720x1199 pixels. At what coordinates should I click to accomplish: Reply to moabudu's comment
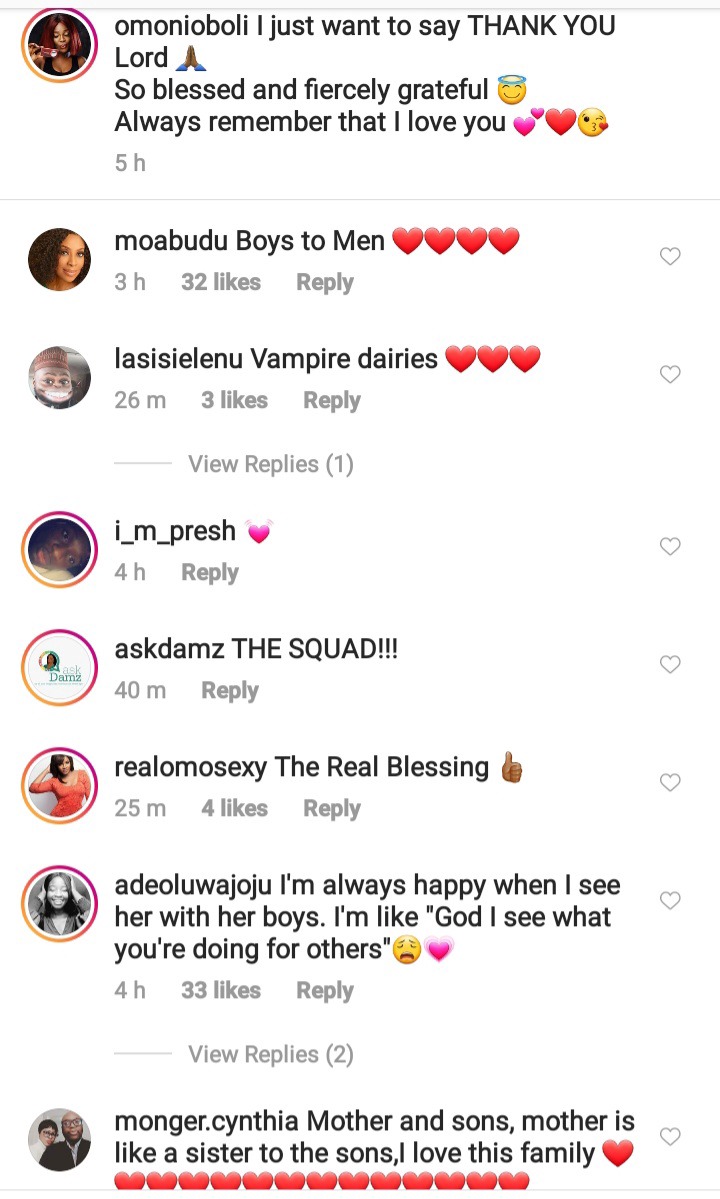click(325, 283)
